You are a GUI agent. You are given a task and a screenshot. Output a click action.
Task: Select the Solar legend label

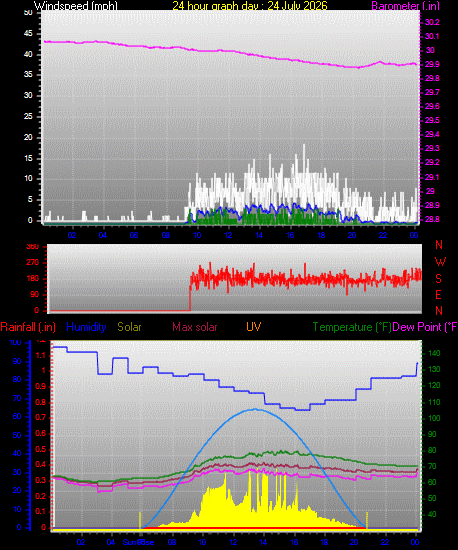coord(129,327)
